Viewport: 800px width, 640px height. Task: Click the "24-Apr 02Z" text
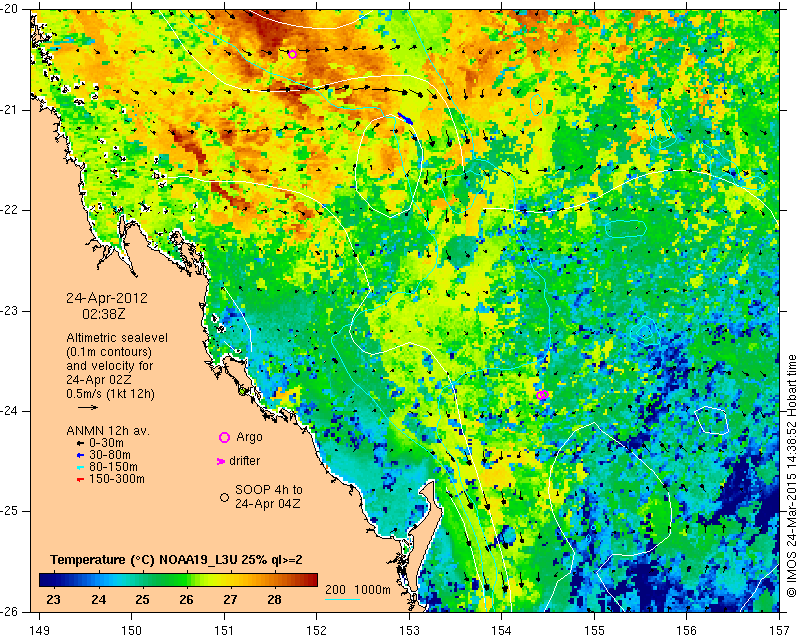tap(98, 380)
